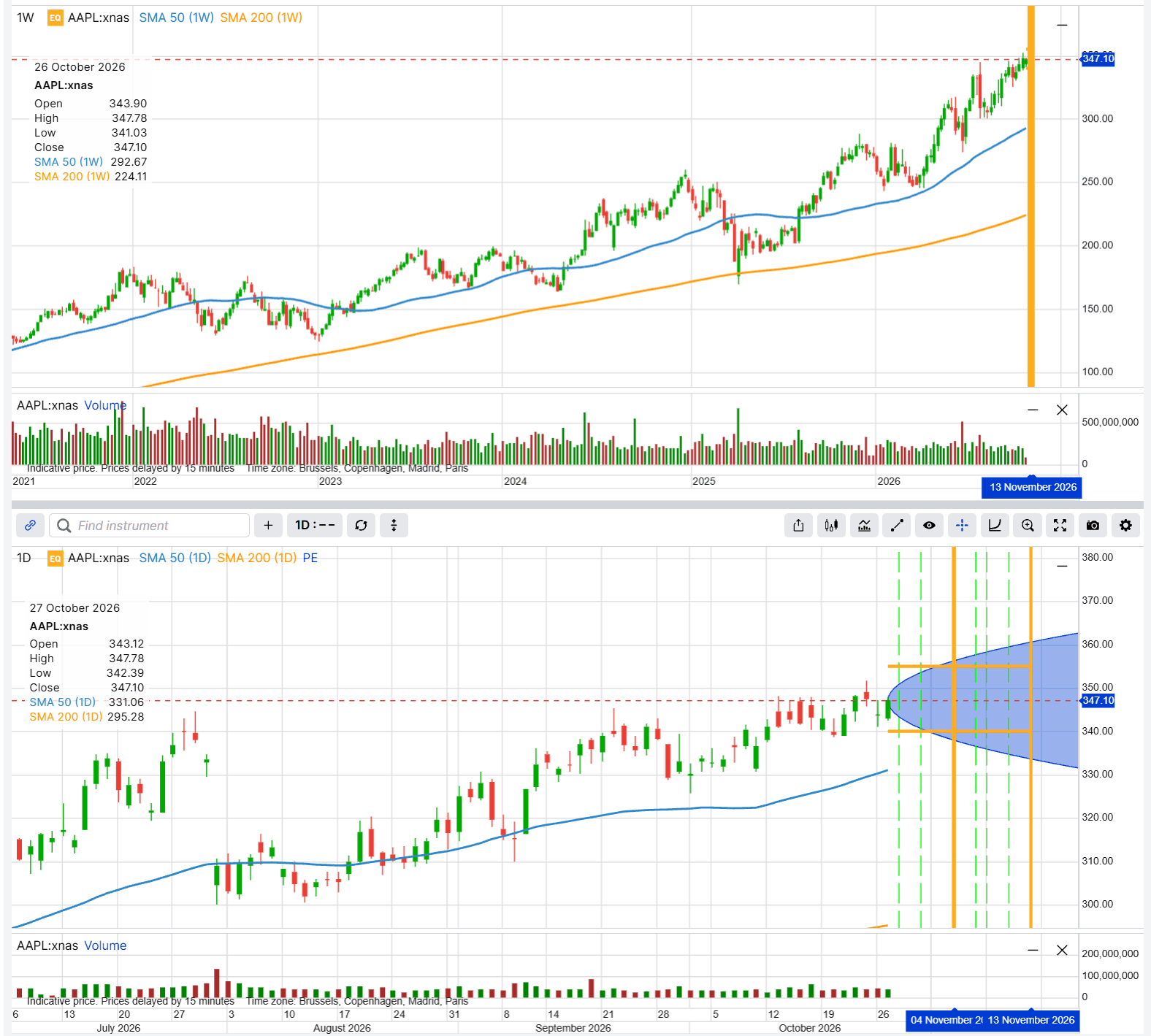Minimize the weekly volume panel

(1033, 410)
